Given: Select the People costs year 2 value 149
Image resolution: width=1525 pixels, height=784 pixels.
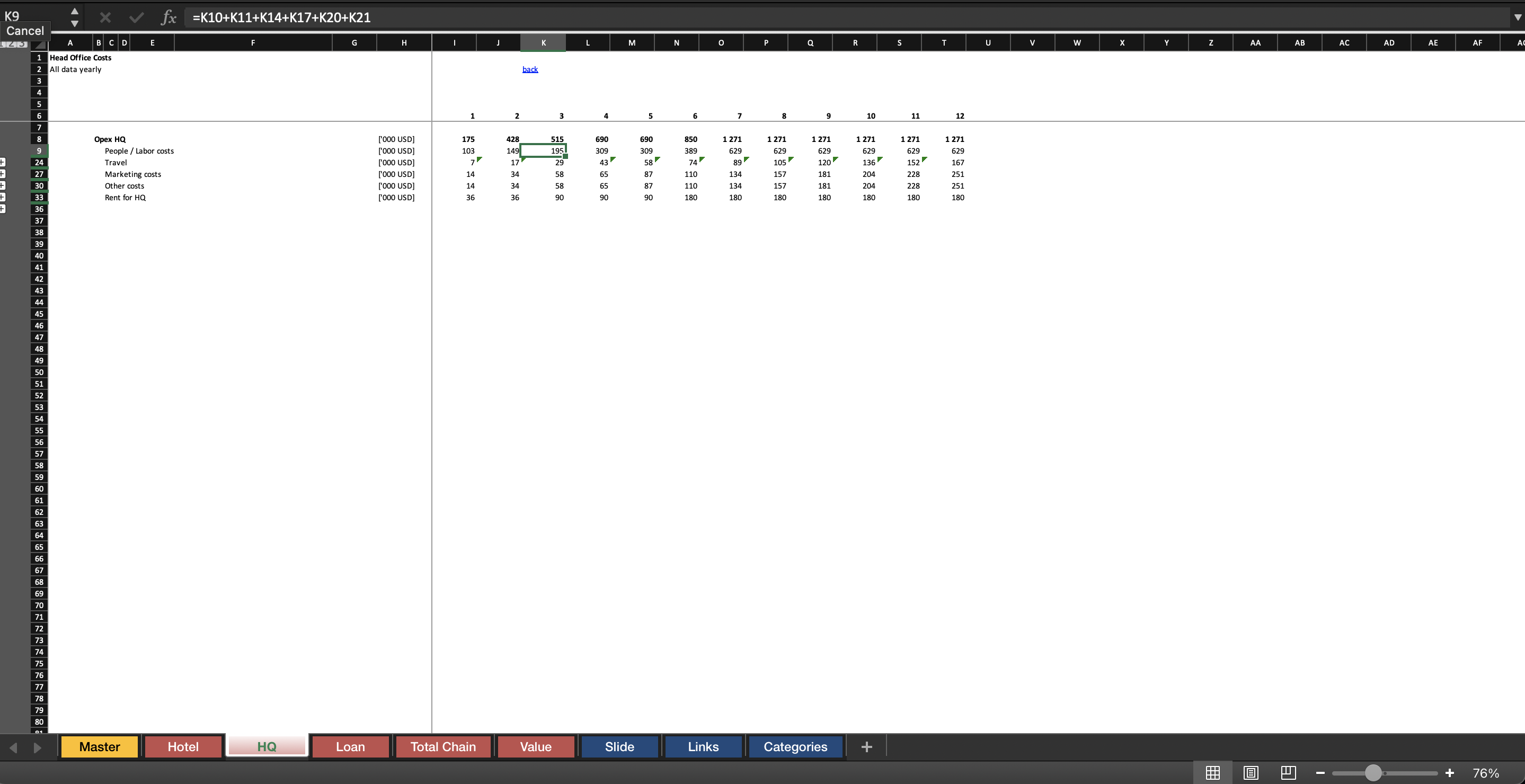Looking at the screenshot, I should click(x=512, y=151).
